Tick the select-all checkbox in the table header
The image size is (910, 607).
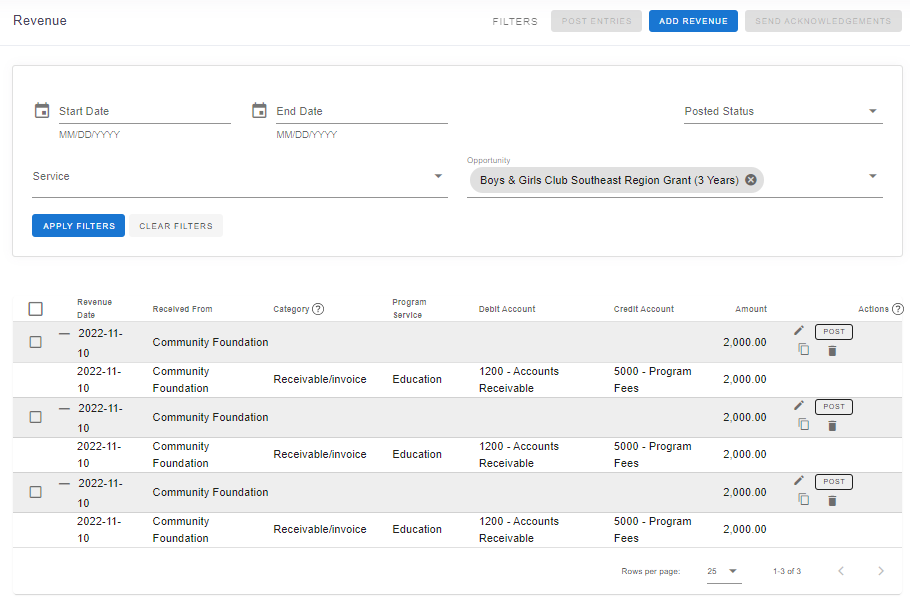pos(35,309)
